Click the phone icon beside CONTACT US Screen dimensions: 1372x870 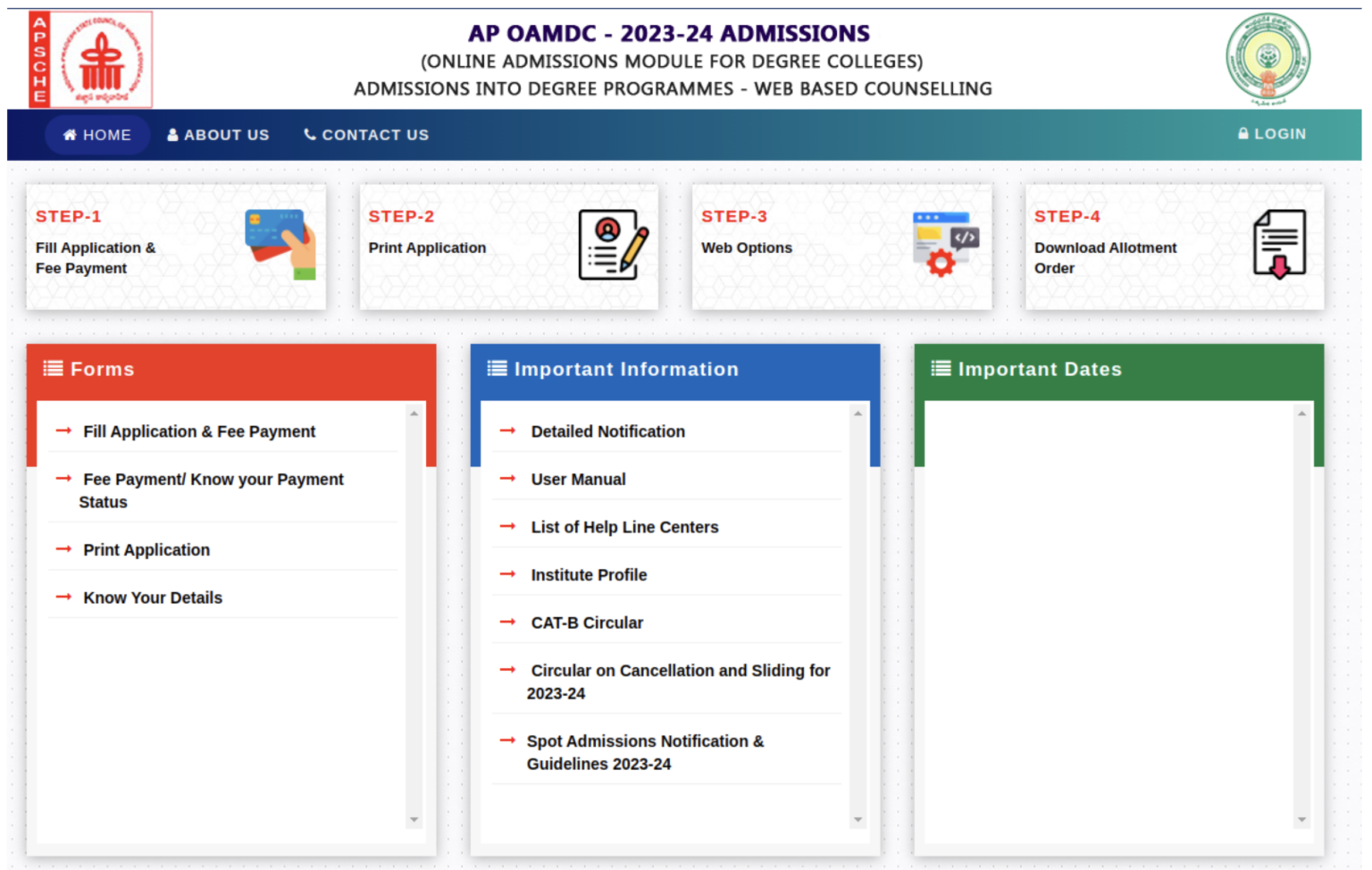pos(310,134)
